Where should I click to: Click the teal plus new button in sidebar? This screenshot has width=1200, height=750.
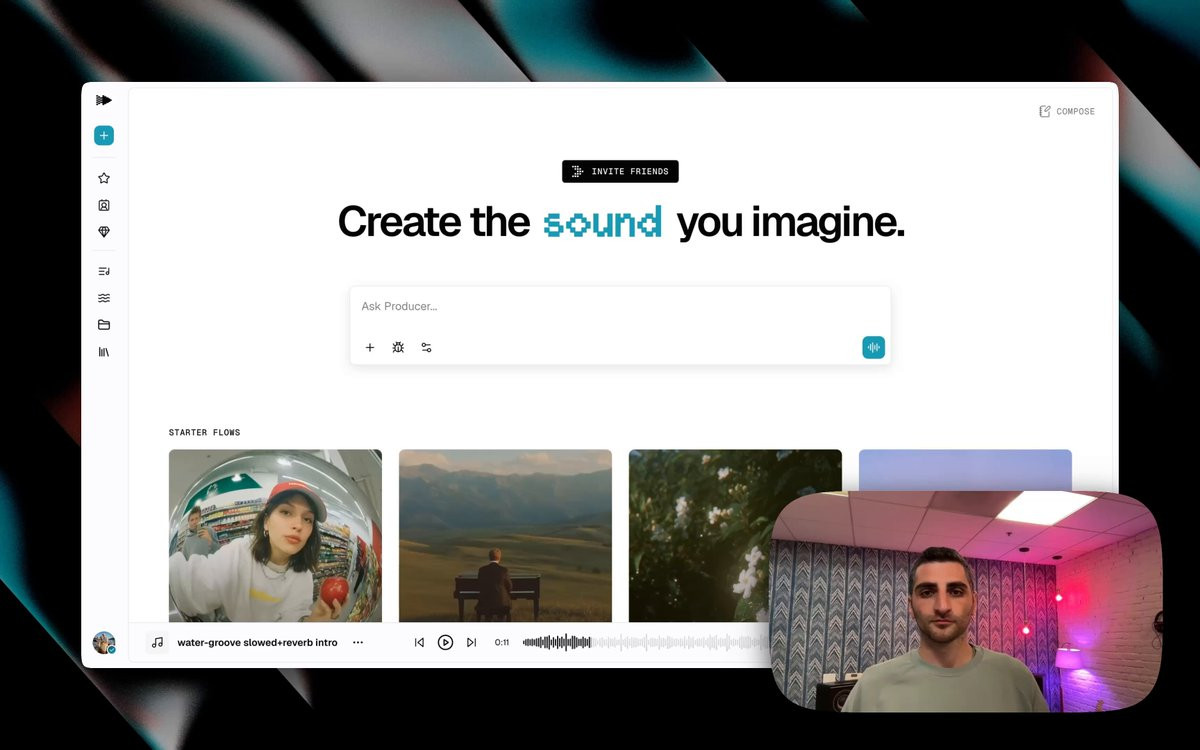[104, 136]
